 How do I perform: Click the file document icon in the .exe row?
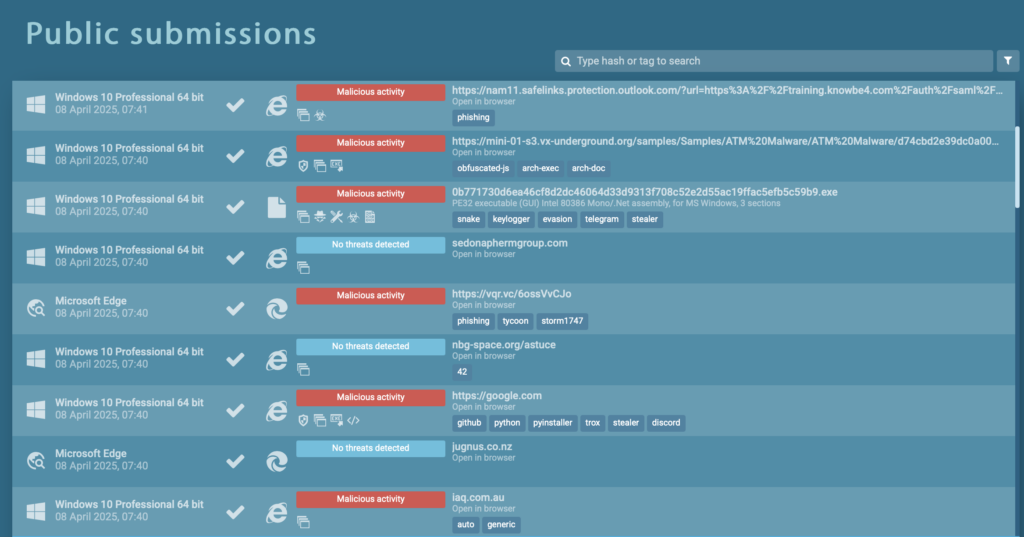point(276,207)
